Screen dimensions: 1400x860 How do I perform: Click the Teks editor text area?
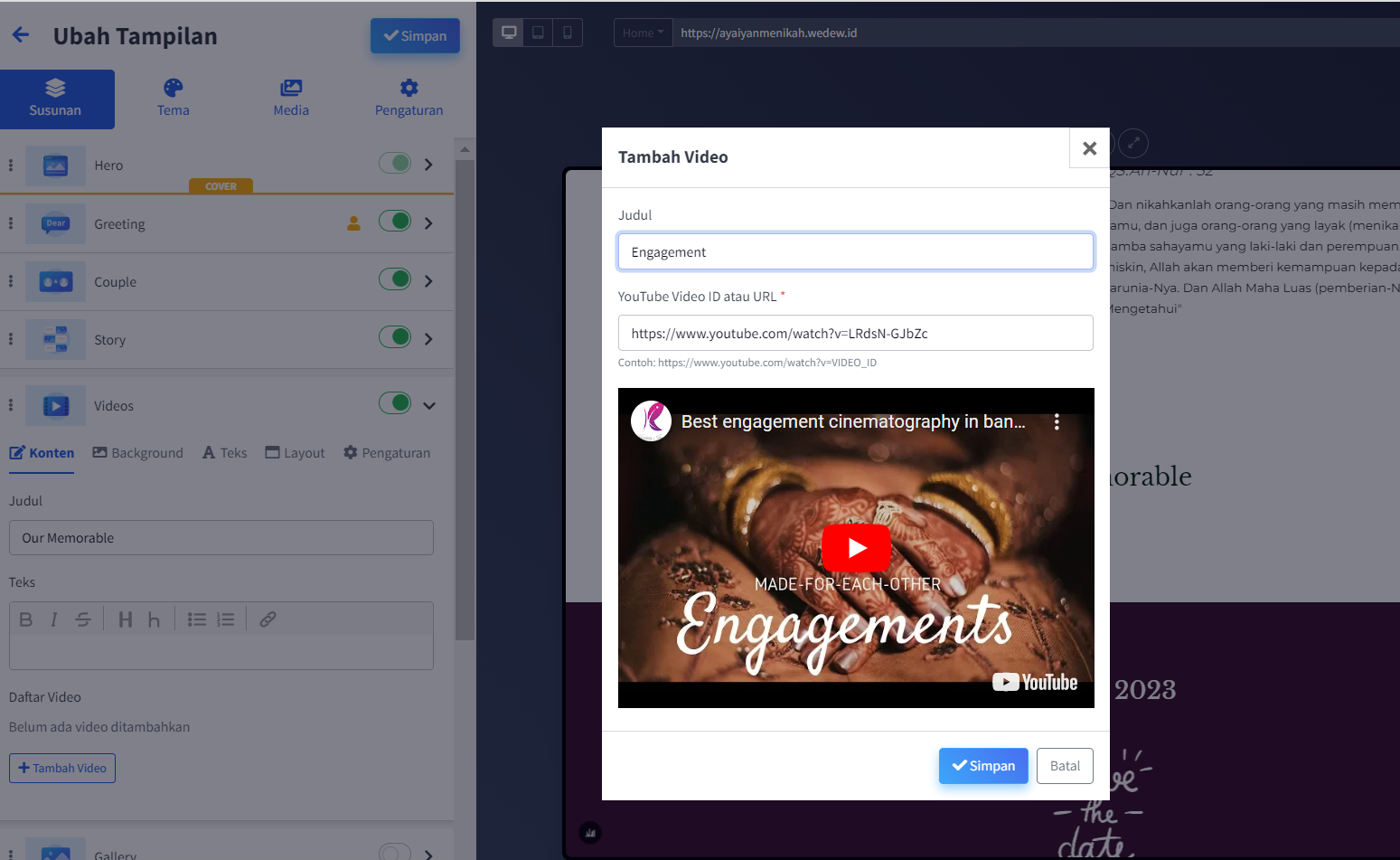coord(221,652)
